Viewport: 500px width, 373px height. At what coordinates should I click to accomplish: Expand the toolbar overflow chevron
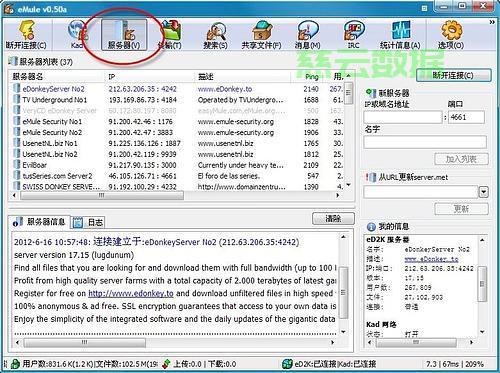point(492,22)
